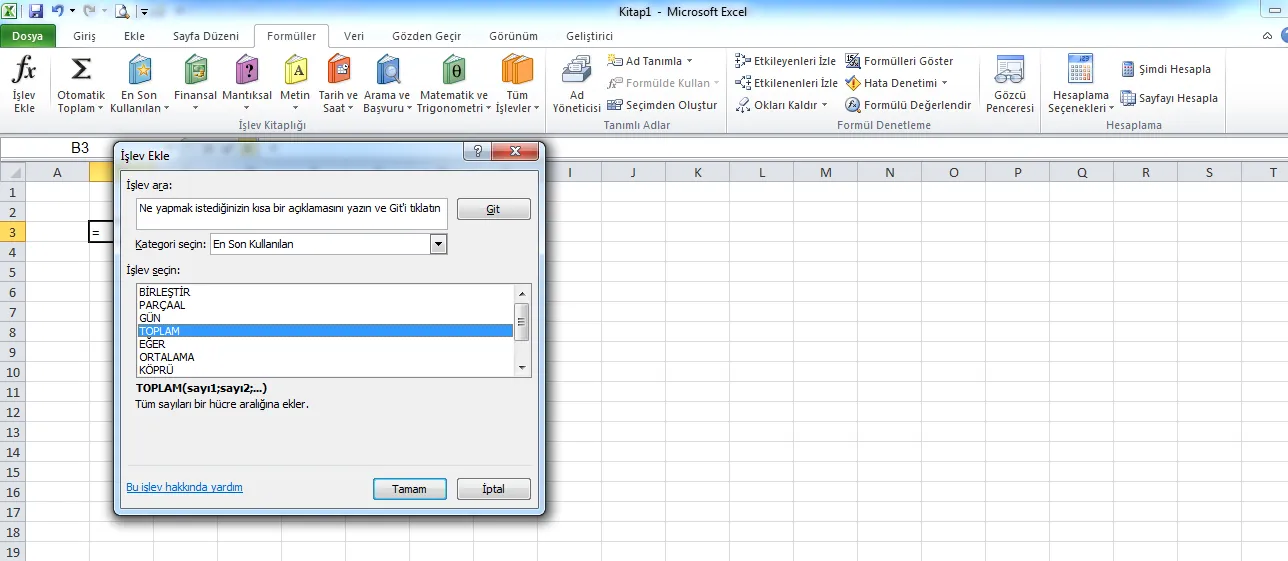The width and height of the screenshot is (1288, 561).
Task: Expand the Ad Tanımla dropdown arrow
Action: click(689, 61)
